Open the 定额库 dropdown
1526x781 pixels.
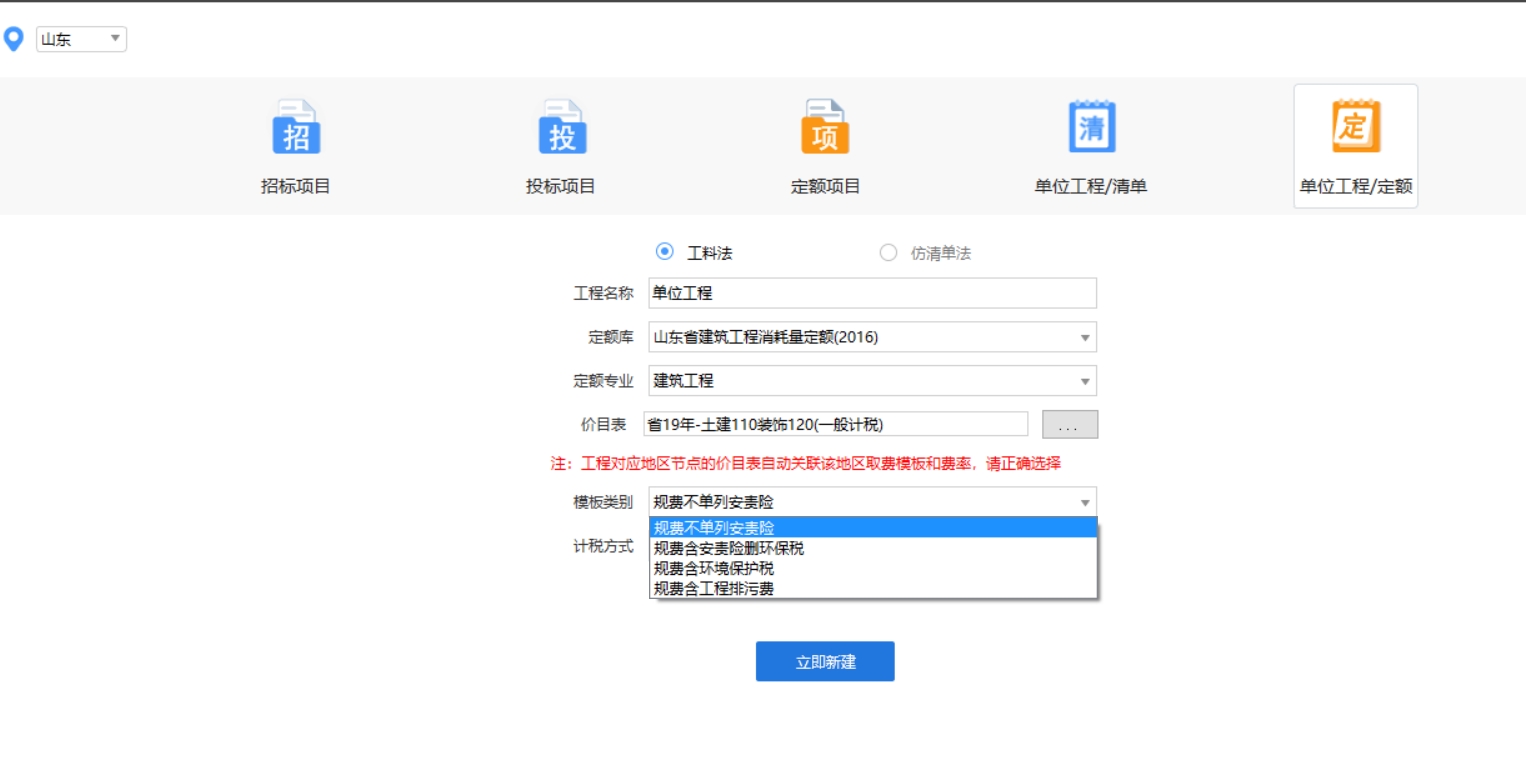pyautogui.click(x=872, y=337)
